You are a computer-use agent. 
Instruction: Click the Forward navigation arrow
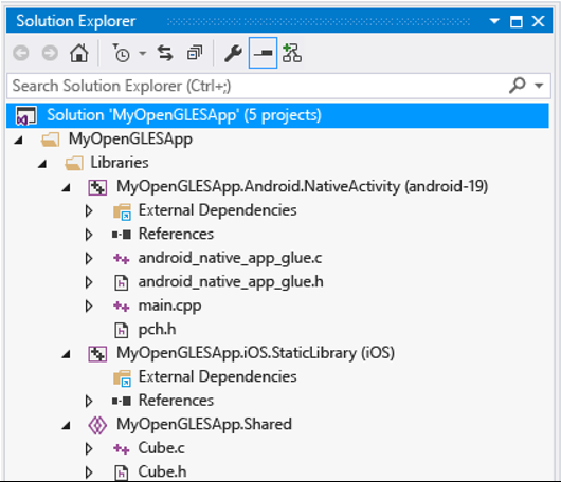50,53
